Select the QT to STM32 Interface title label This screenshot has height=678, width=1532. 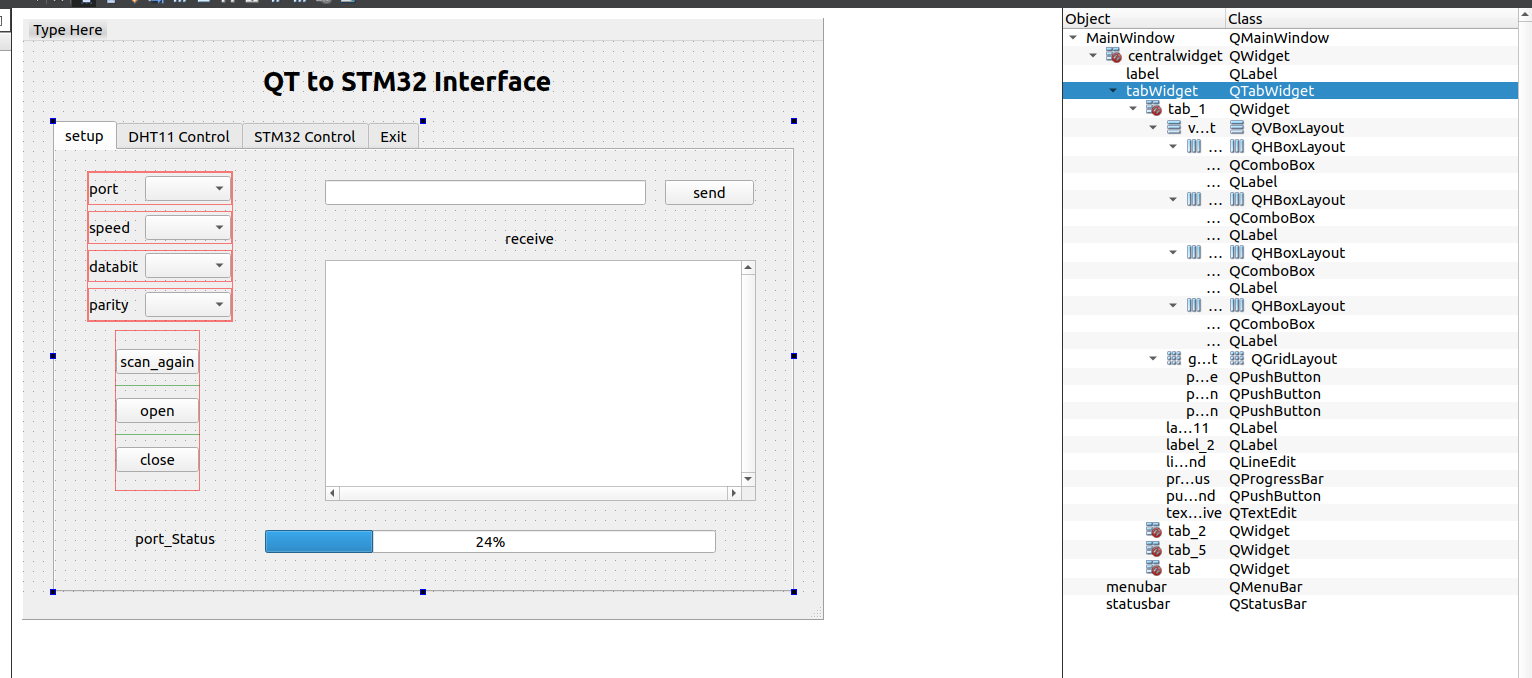407,81
